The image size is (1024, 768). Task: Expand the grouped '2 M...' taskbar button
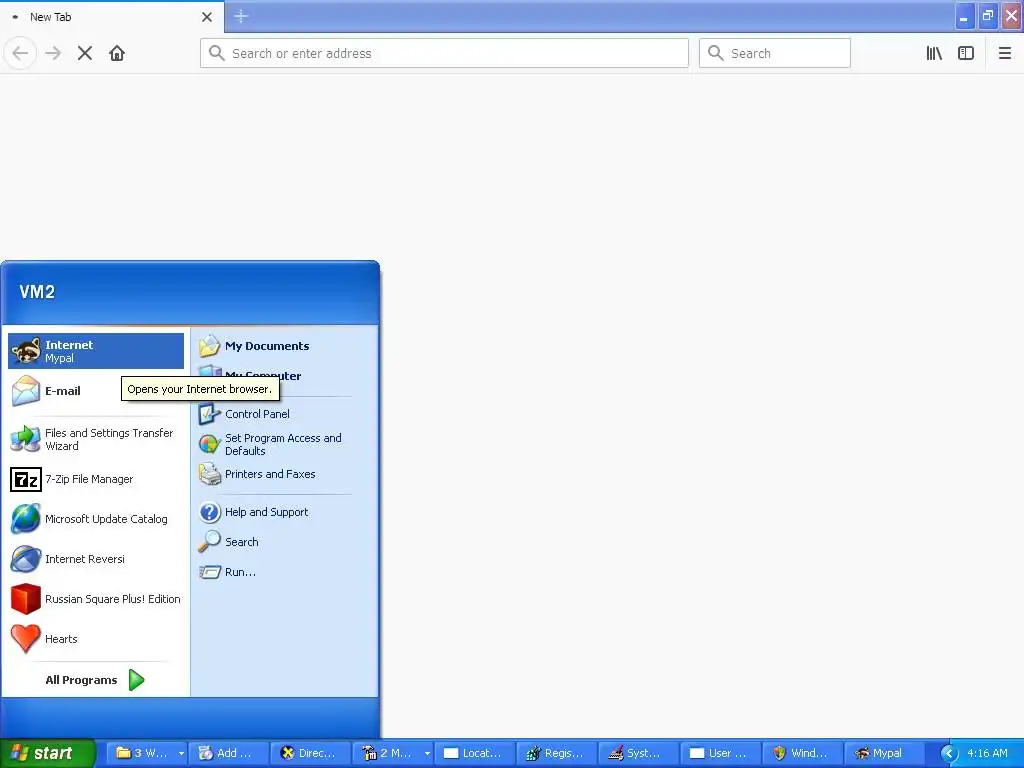(392, 753)
